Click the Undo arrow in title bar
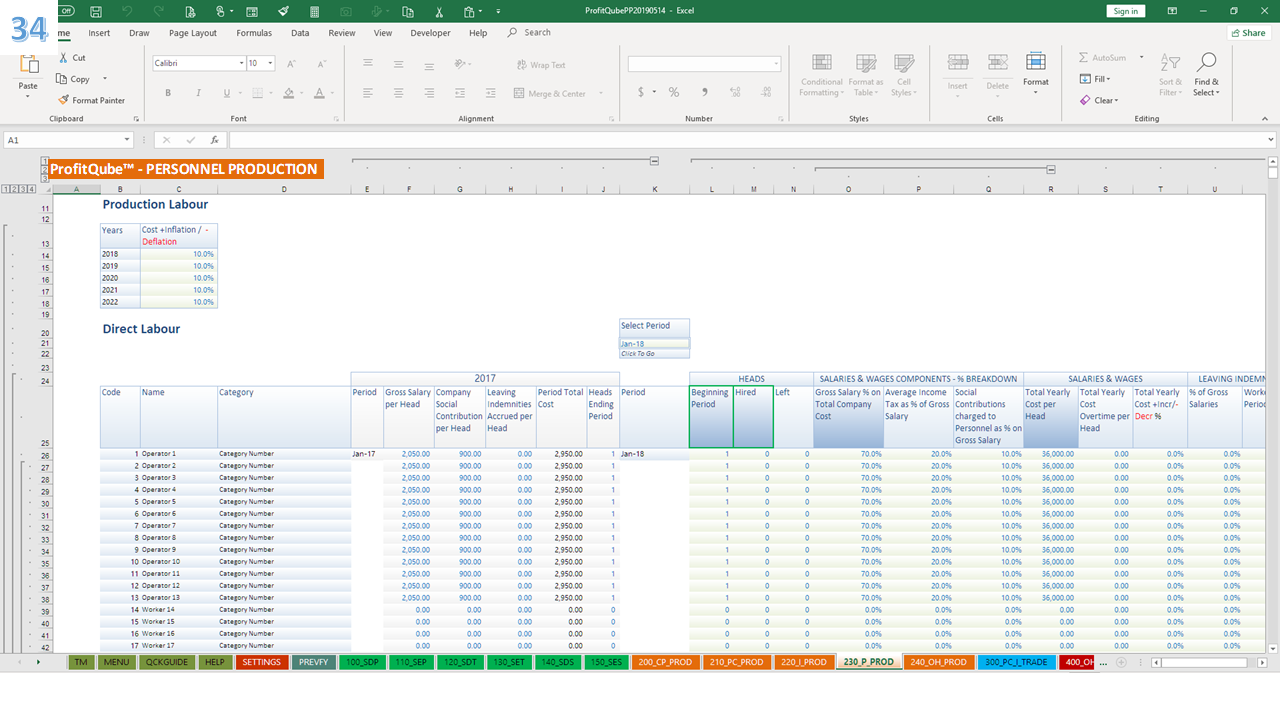Image resolution: width=1280 pixels, height=720 pixels. pyautogui.click(x=127, y=11)
